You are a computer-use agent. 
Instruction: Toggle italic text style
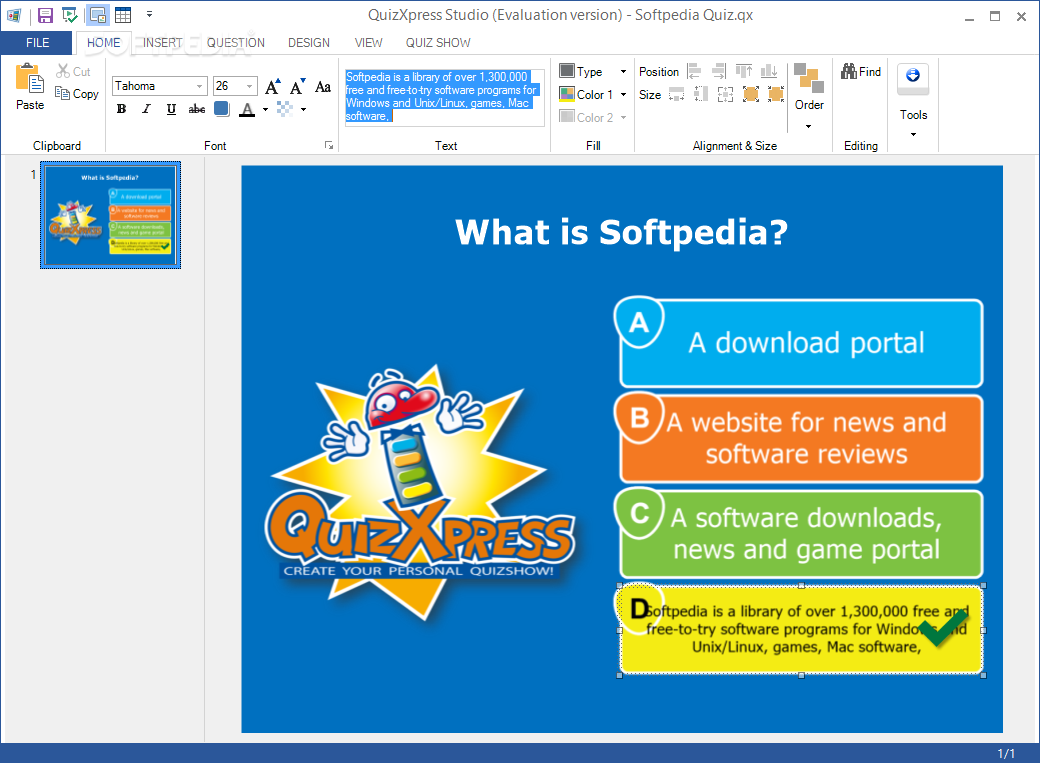pos(146,109)
